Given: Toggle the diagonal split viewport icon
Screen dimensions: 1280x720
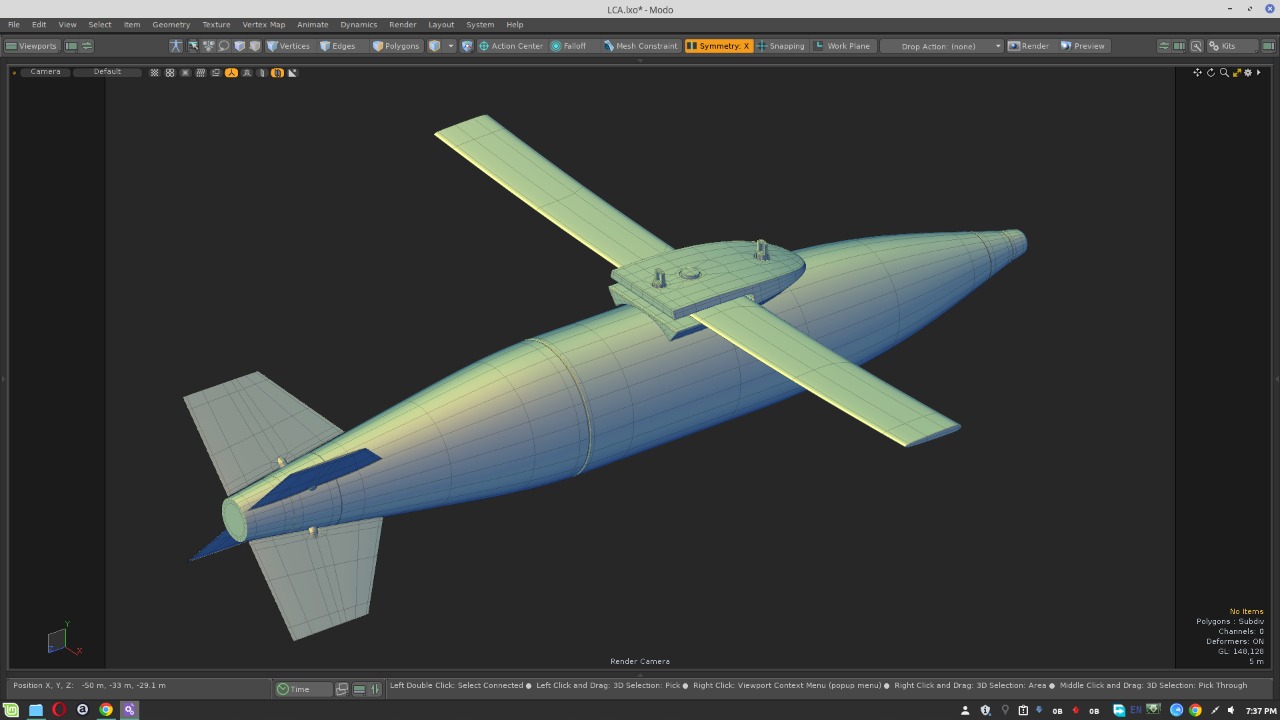Looking at the screenshot, I should pyautogui.click(x=292, y=73).
